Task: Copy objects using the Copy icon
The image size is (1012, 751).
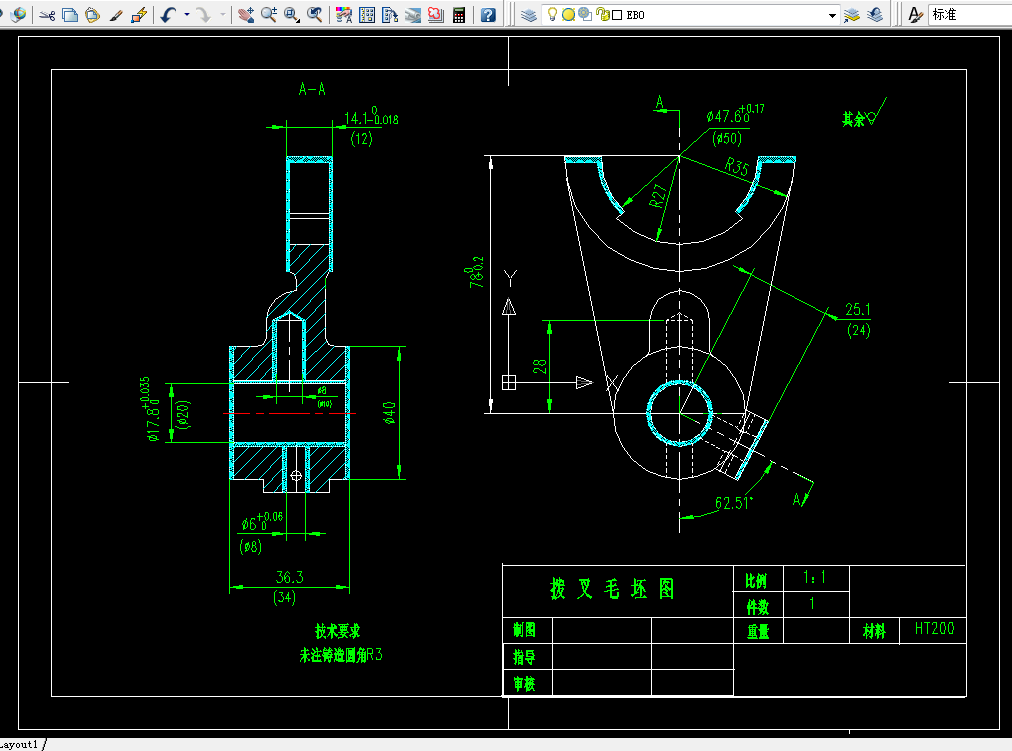Action: click(70, 15)
